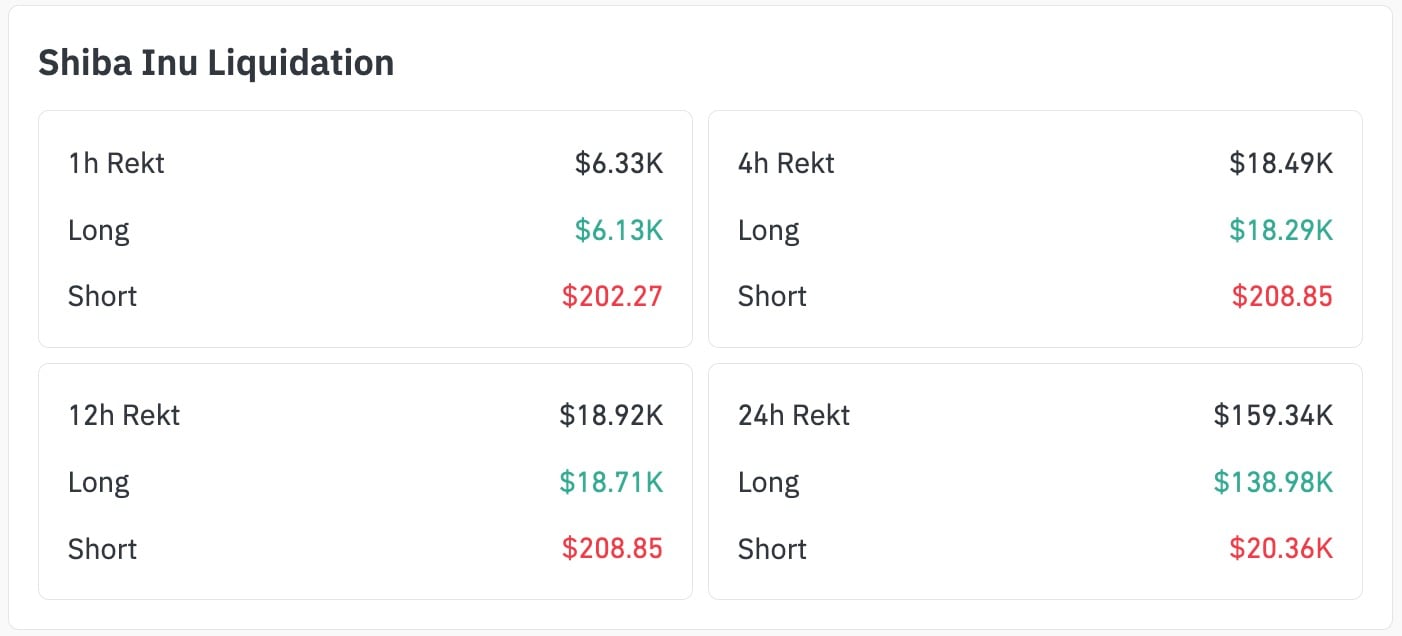Screen dimensions: 1402x636
Task: Click the 1h short value $202.27
Action: click(612, 296)
